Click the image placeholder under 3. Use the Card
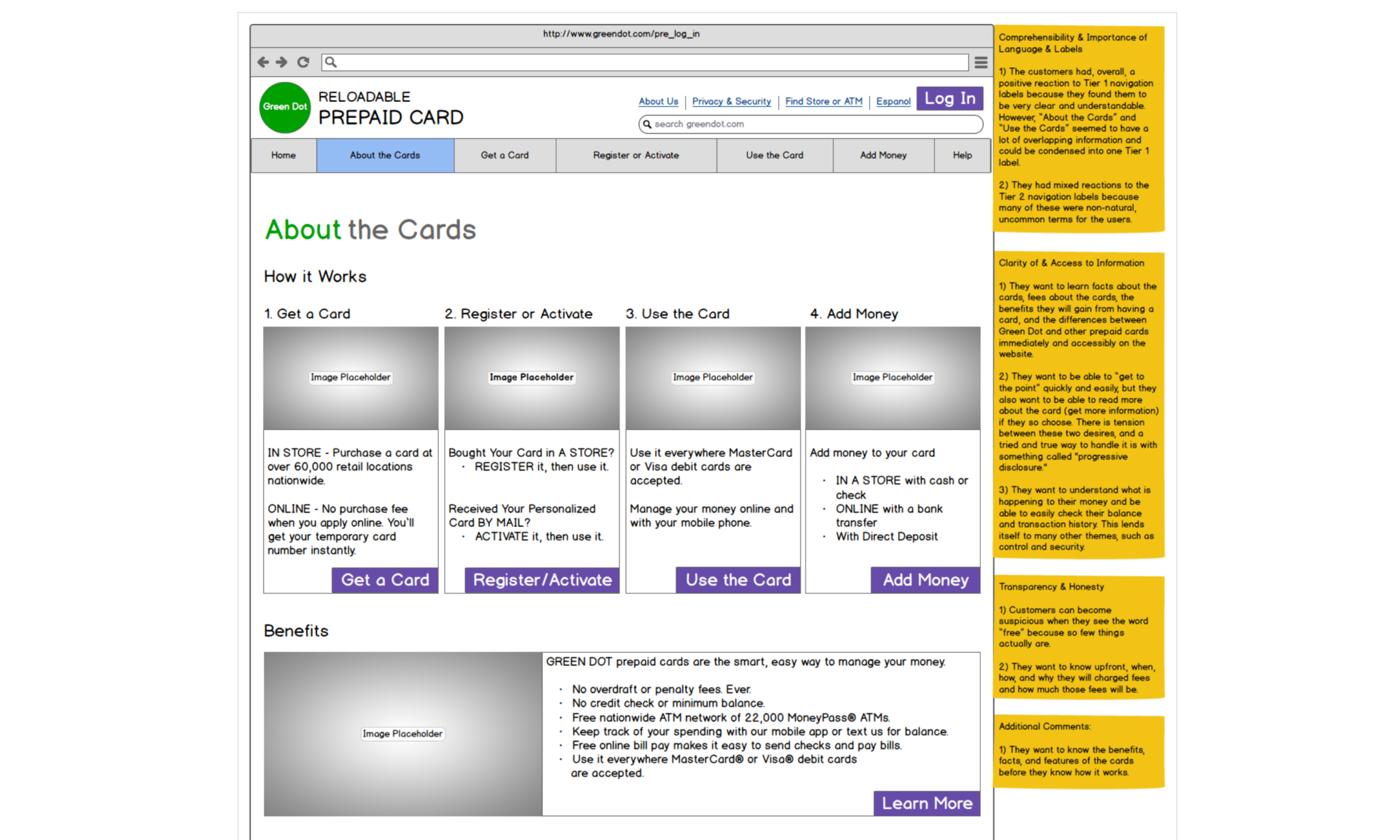1400x840 pixels. point(713,378)
